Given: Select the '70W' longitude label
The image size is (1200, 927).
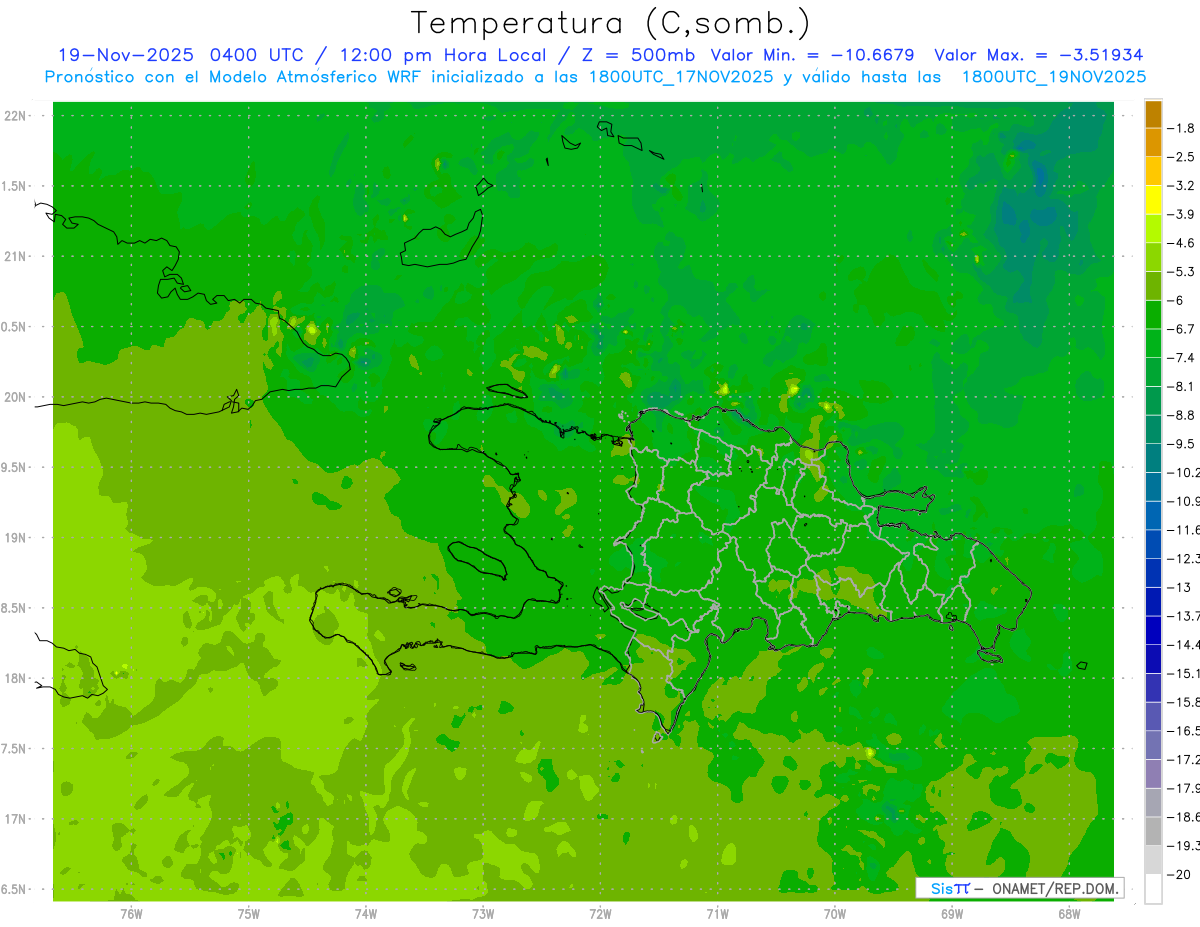Looking at the screenshot, I should 835,913.
